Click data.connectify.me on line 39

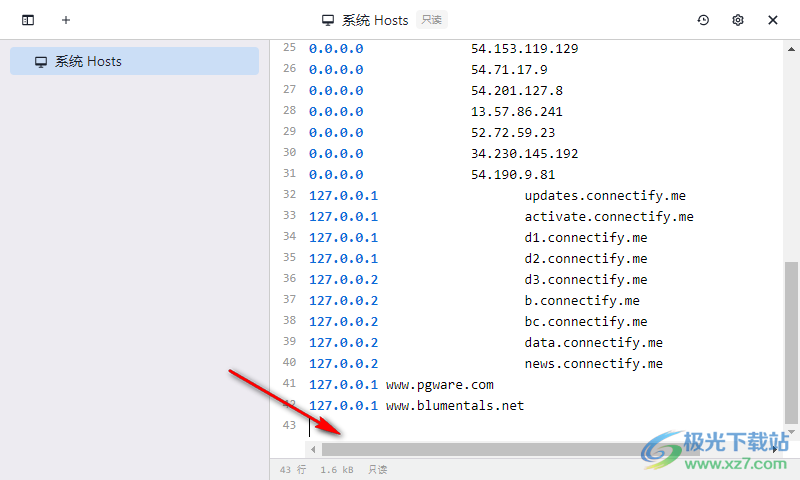593,342
